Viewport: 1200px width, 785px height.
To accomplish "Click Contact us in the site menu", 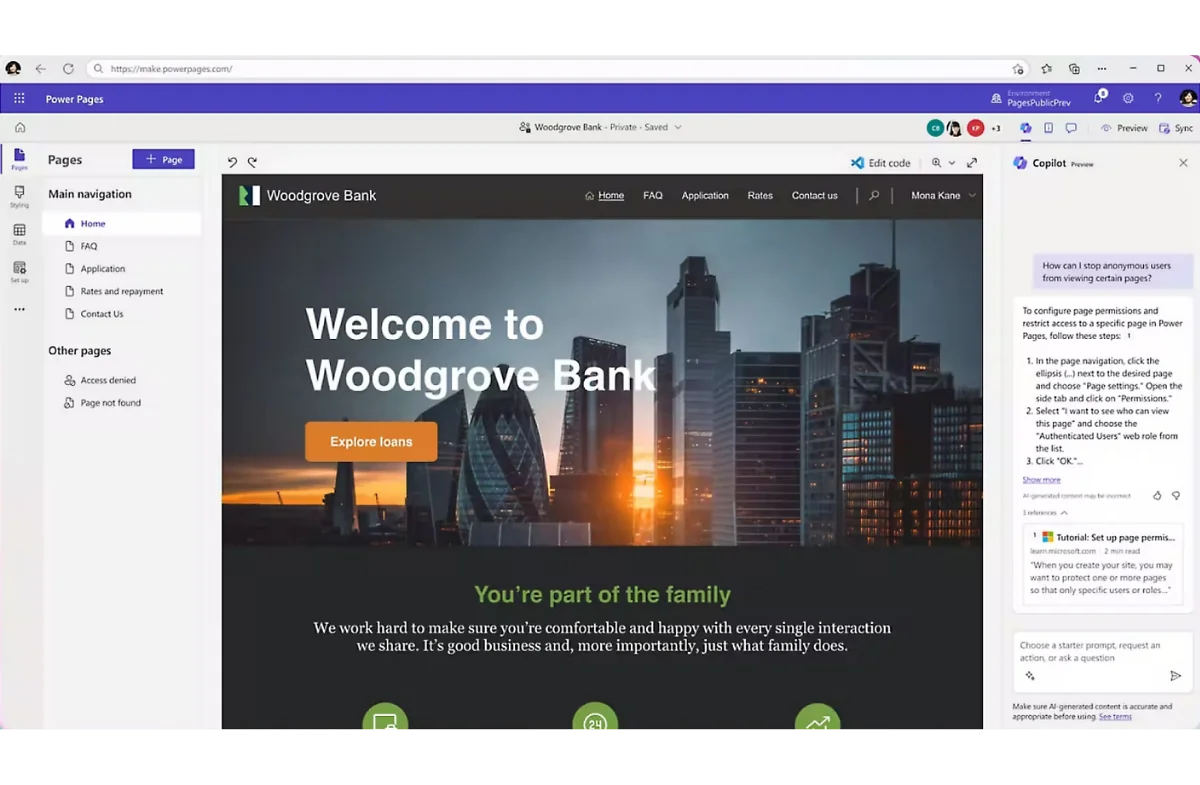I will pos(815,196).
